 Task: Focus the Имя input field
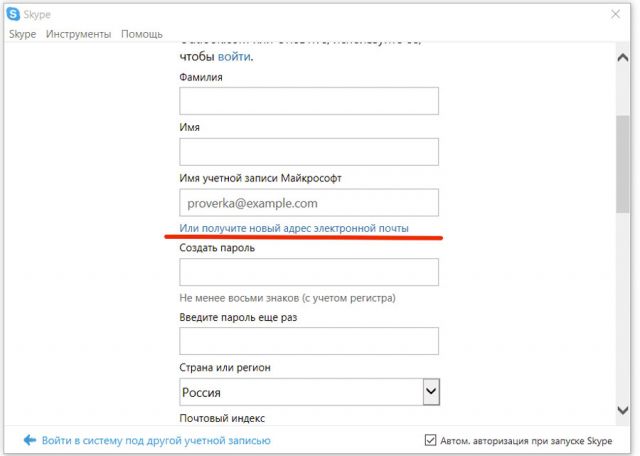coord(309,152)
